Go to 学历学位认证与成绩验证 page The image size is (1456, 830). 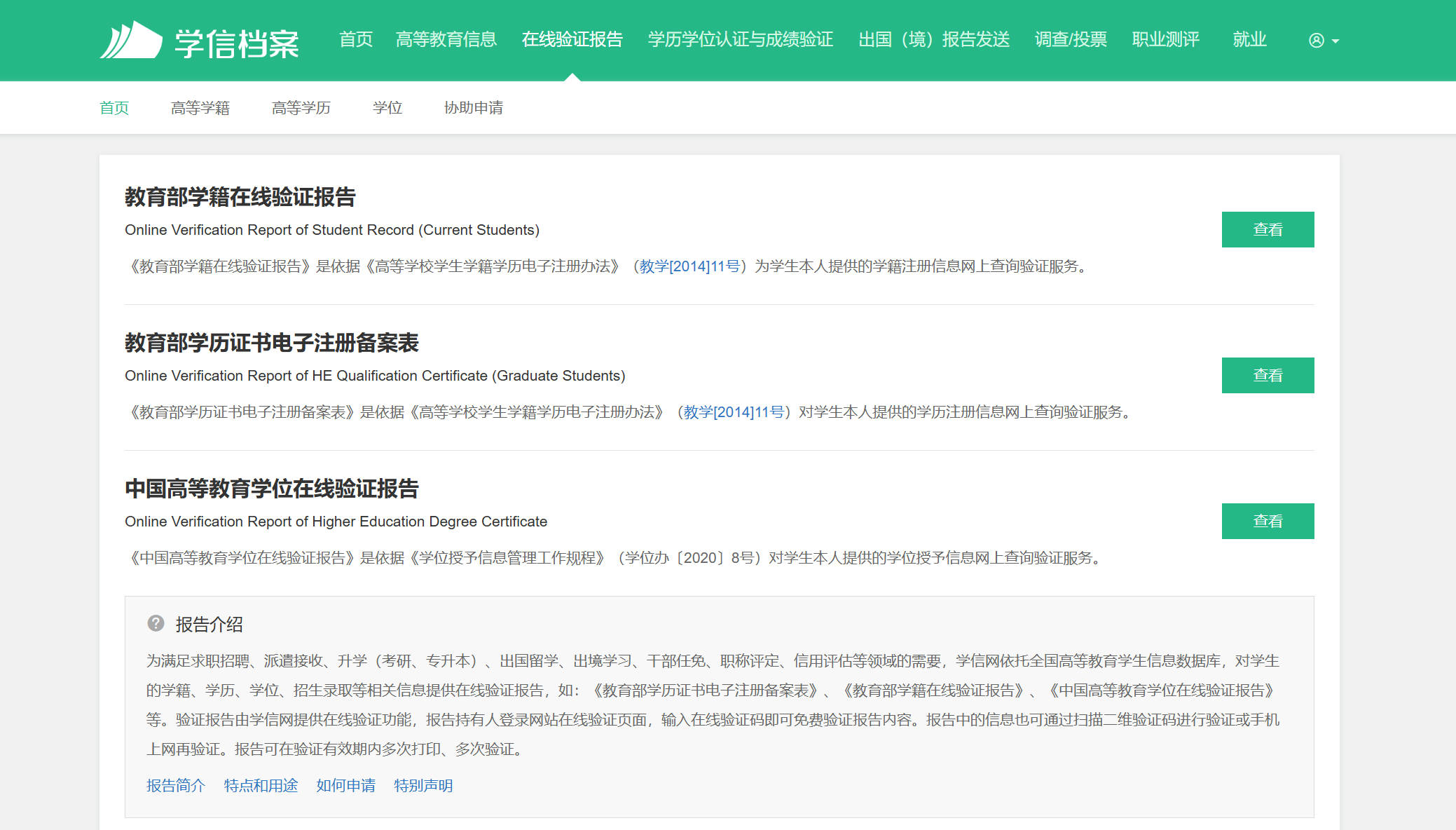point(740,39)
